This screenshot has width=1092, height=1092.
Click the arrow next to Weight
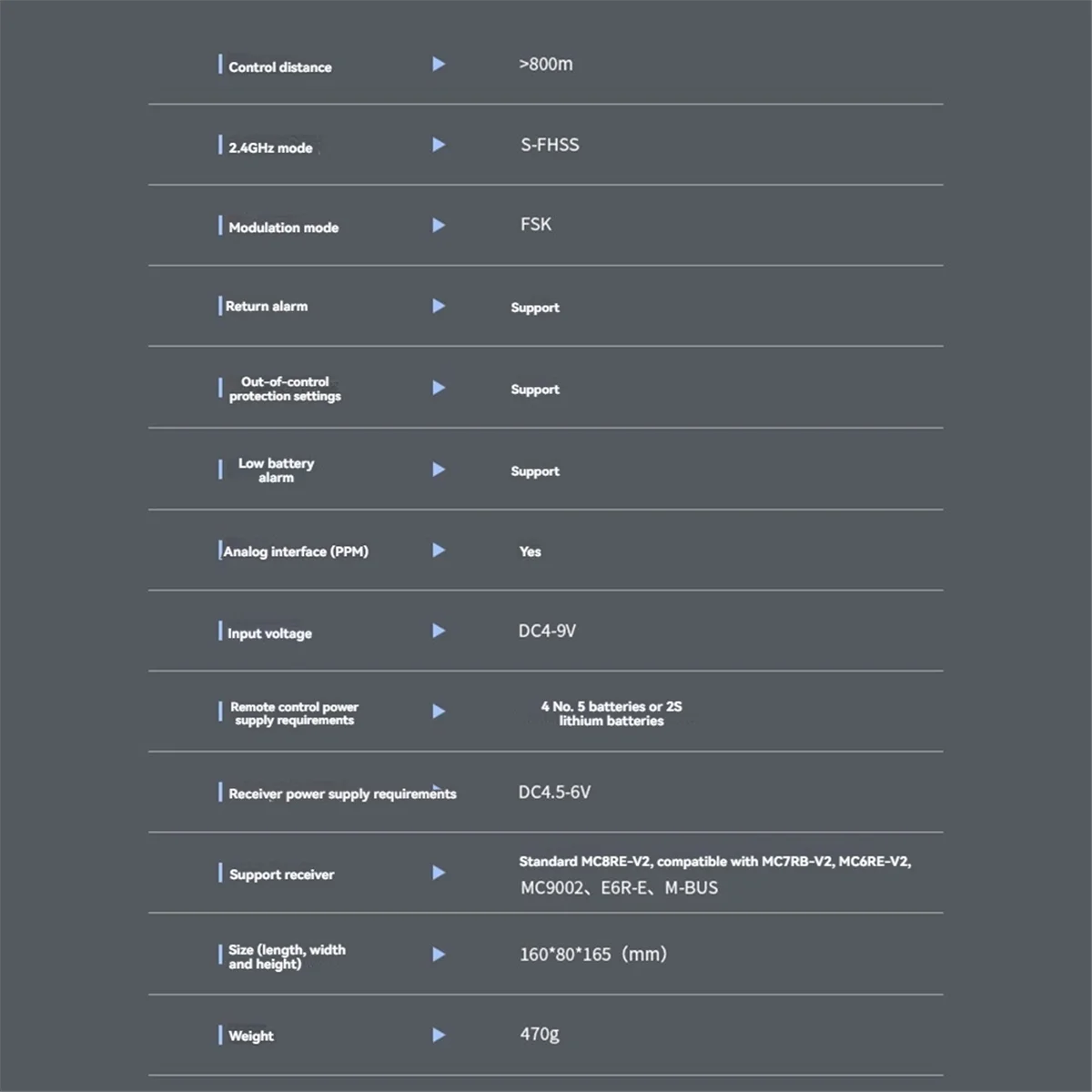(439, 1035)
